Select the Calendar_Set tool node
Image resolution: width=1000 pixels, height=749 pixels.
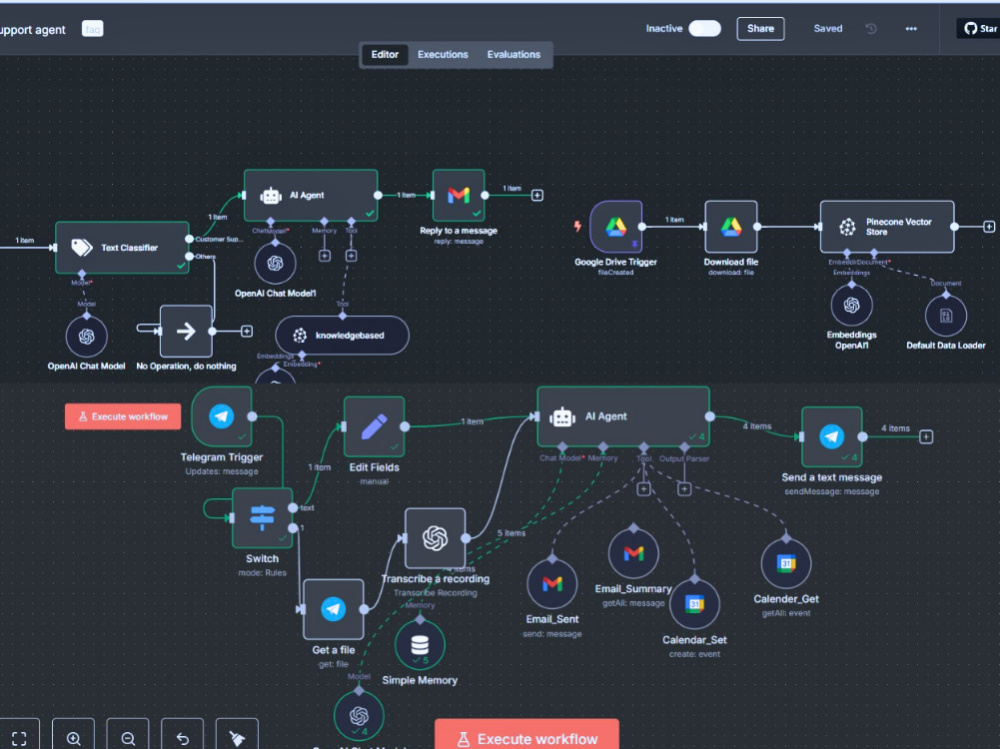(x=695, y=604)
